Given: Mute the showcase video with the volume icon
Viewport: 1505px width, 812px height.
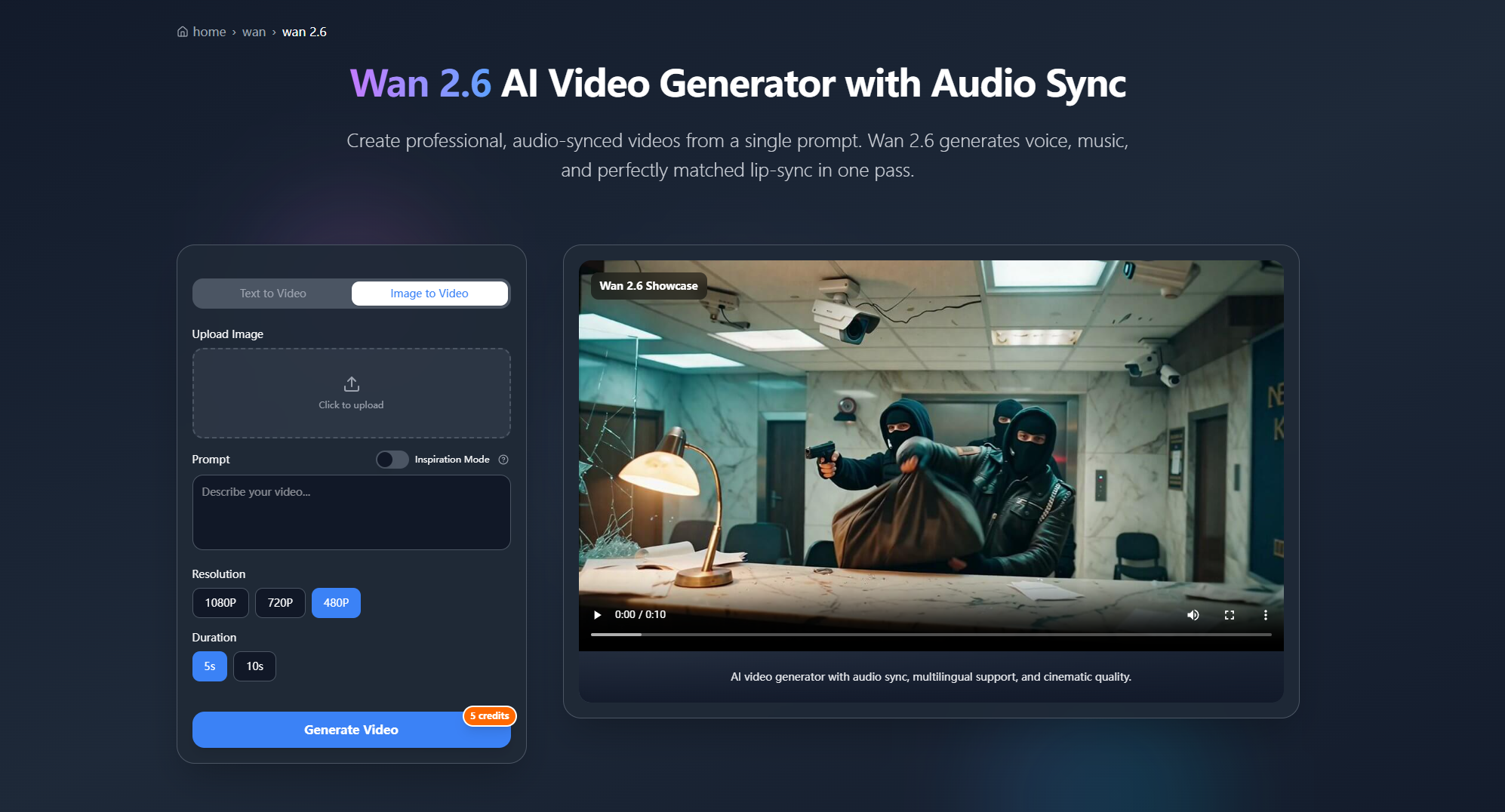Looking at the screenshot, I should (1193, 615).
